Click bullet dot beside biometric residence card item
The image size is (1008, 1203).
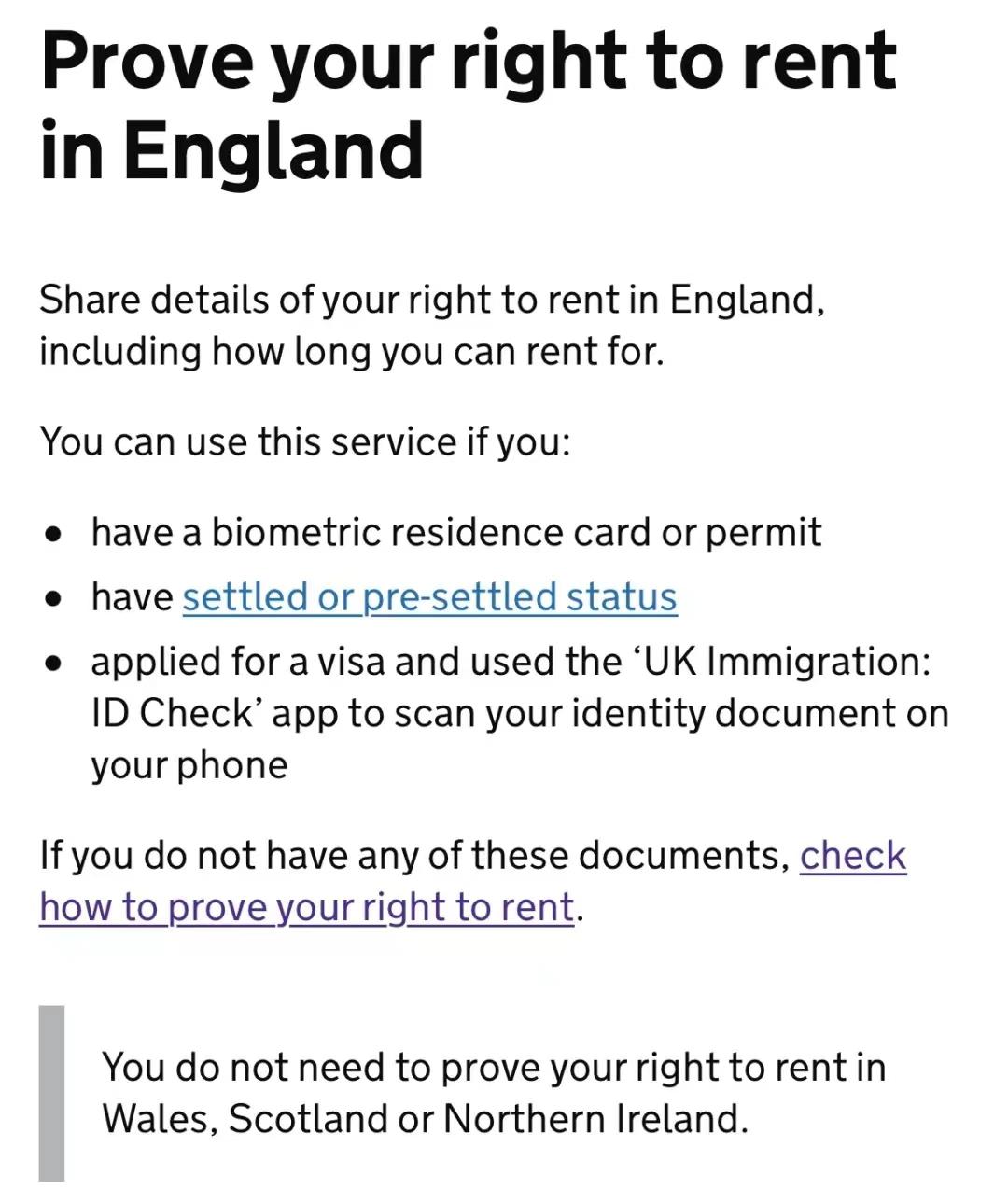(55, 535)
